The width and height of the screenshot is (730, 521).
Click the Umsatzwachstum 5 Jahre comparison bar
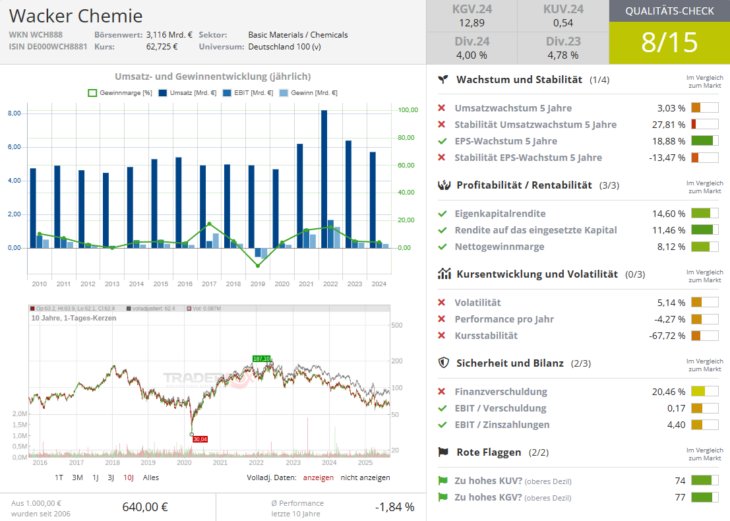[x=704, y=108]
